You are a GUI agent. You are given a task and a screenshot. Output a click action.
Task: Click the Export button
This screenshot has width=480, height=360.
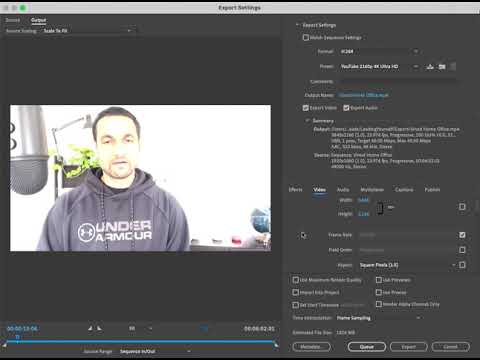[408, 347]
